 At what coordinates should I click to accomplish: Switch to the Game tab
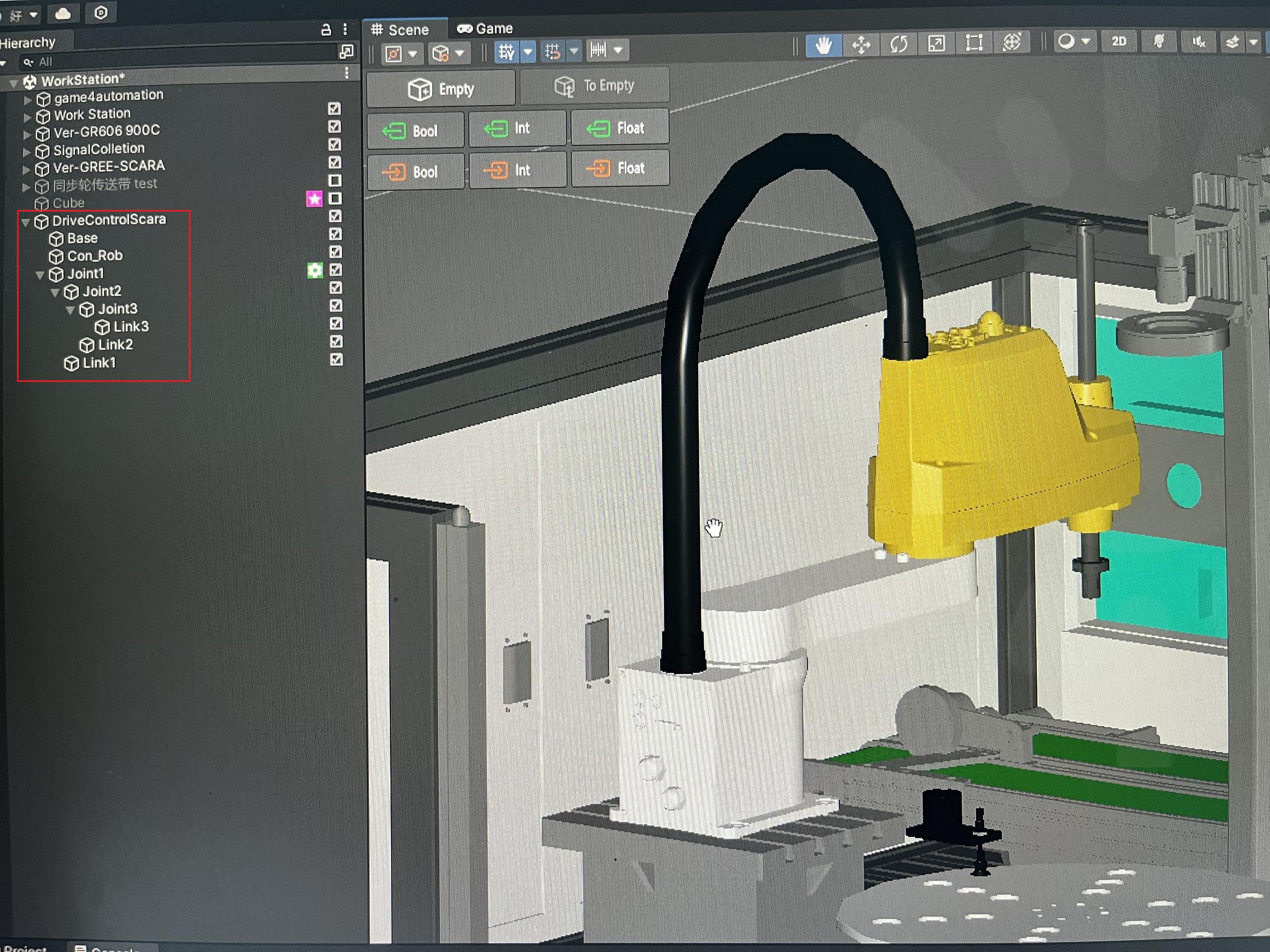pos(485,28)
